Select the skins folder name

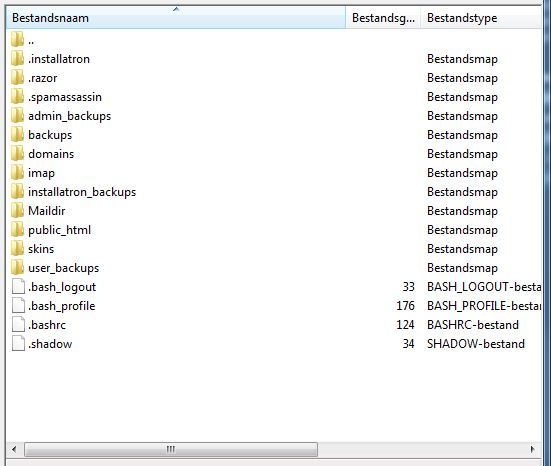41,249
